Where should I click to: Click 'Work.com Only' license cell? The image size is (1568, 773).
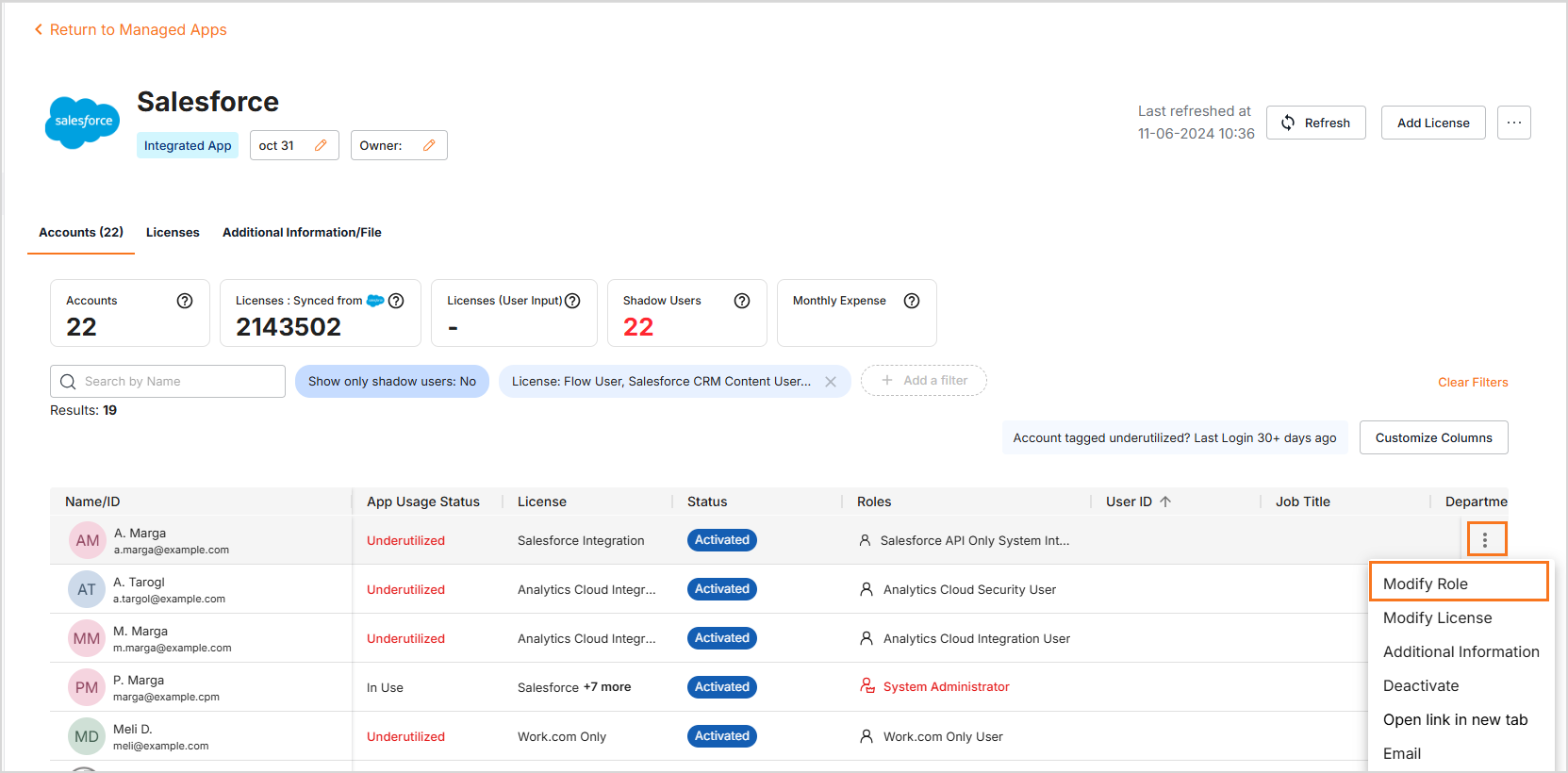click(x=562, y=736)
